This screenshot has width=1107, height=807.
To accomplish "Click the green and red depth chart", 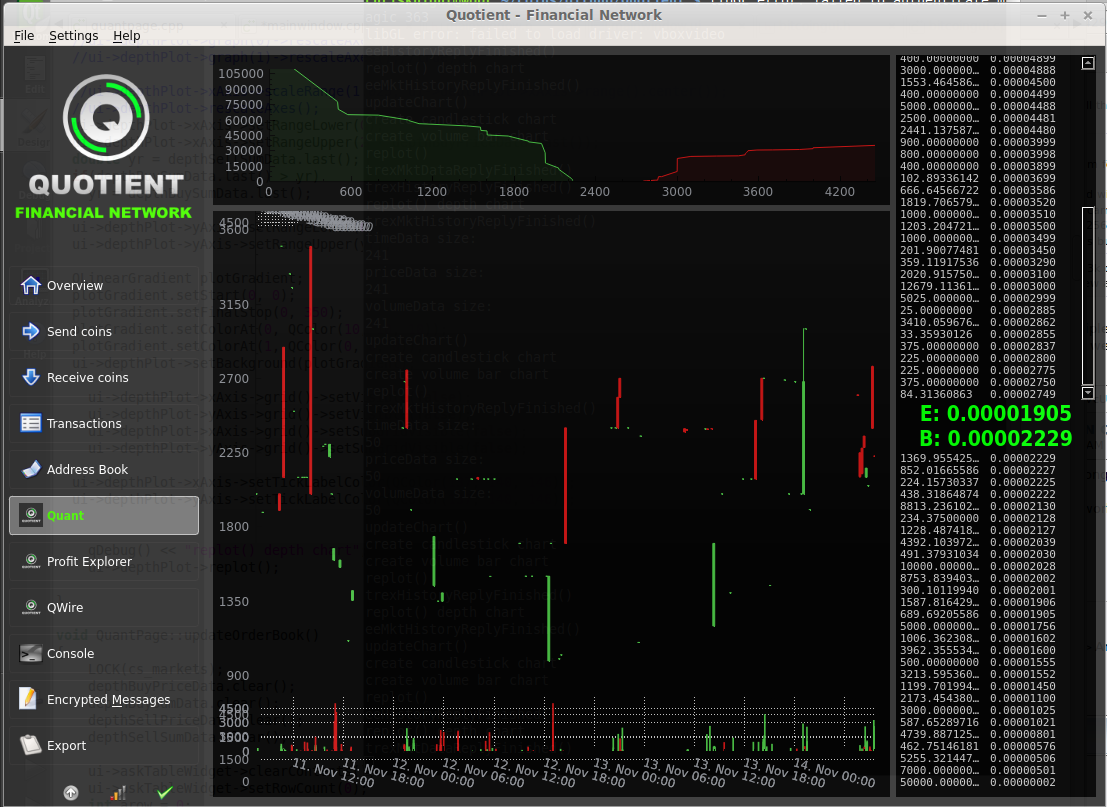I will (551, 131).
